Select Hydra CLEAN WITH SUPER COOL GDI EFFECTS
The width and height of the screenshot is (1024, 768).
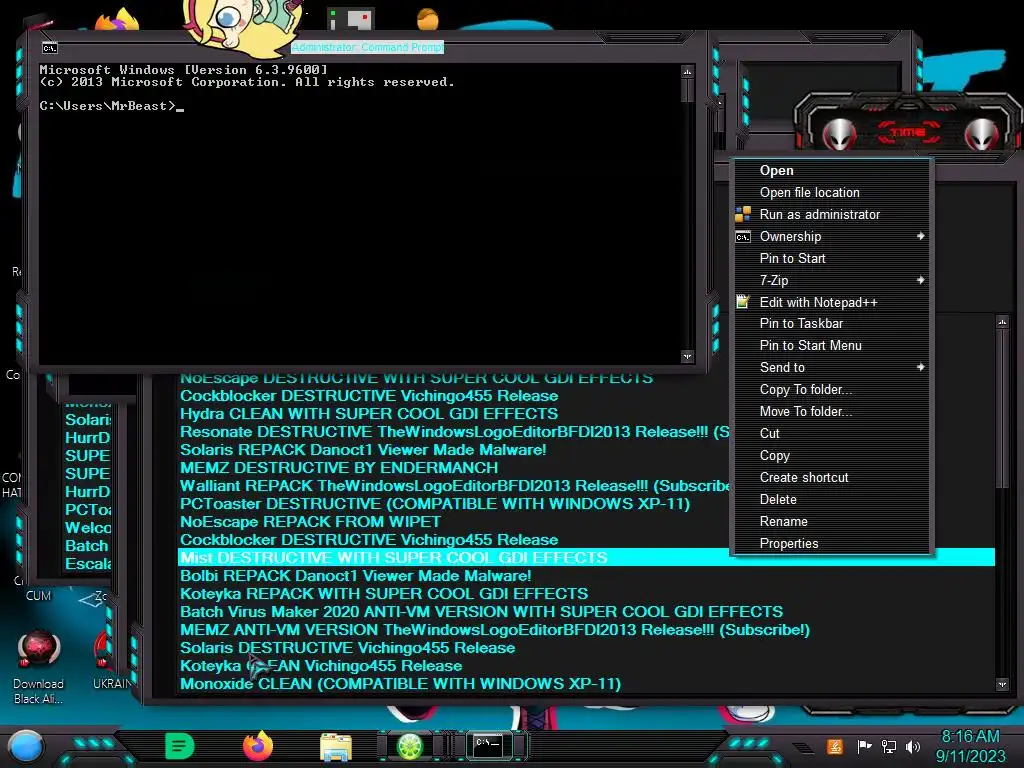click(x=369, y=414)
